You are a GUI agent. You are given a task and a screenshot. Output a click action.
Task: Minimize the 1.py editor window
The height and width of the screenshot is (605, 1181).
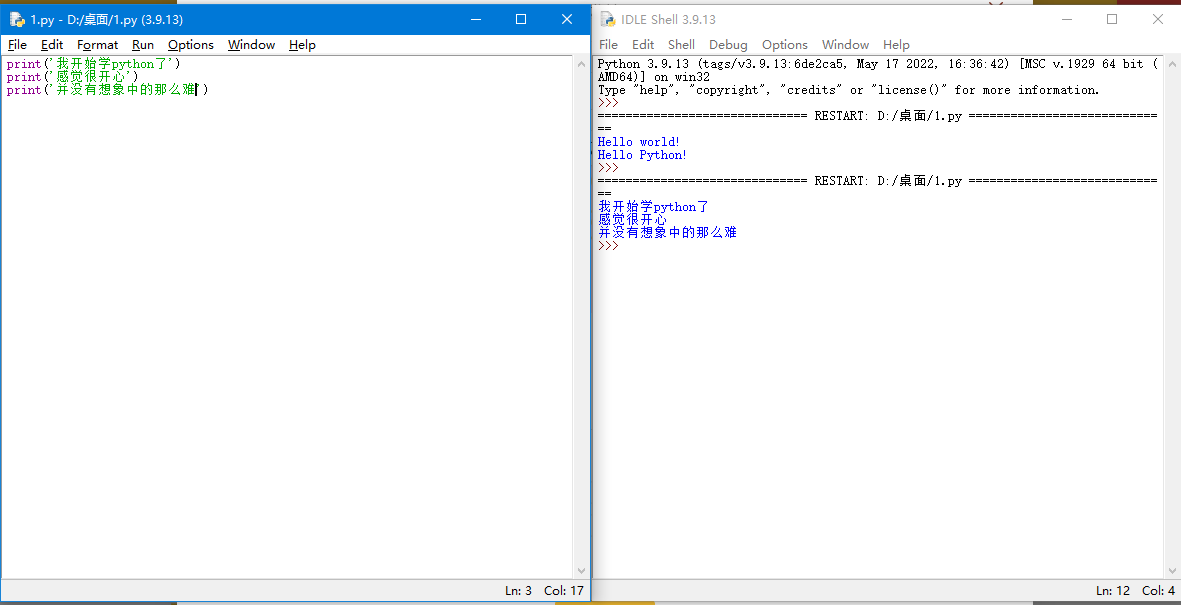(475, 20)
